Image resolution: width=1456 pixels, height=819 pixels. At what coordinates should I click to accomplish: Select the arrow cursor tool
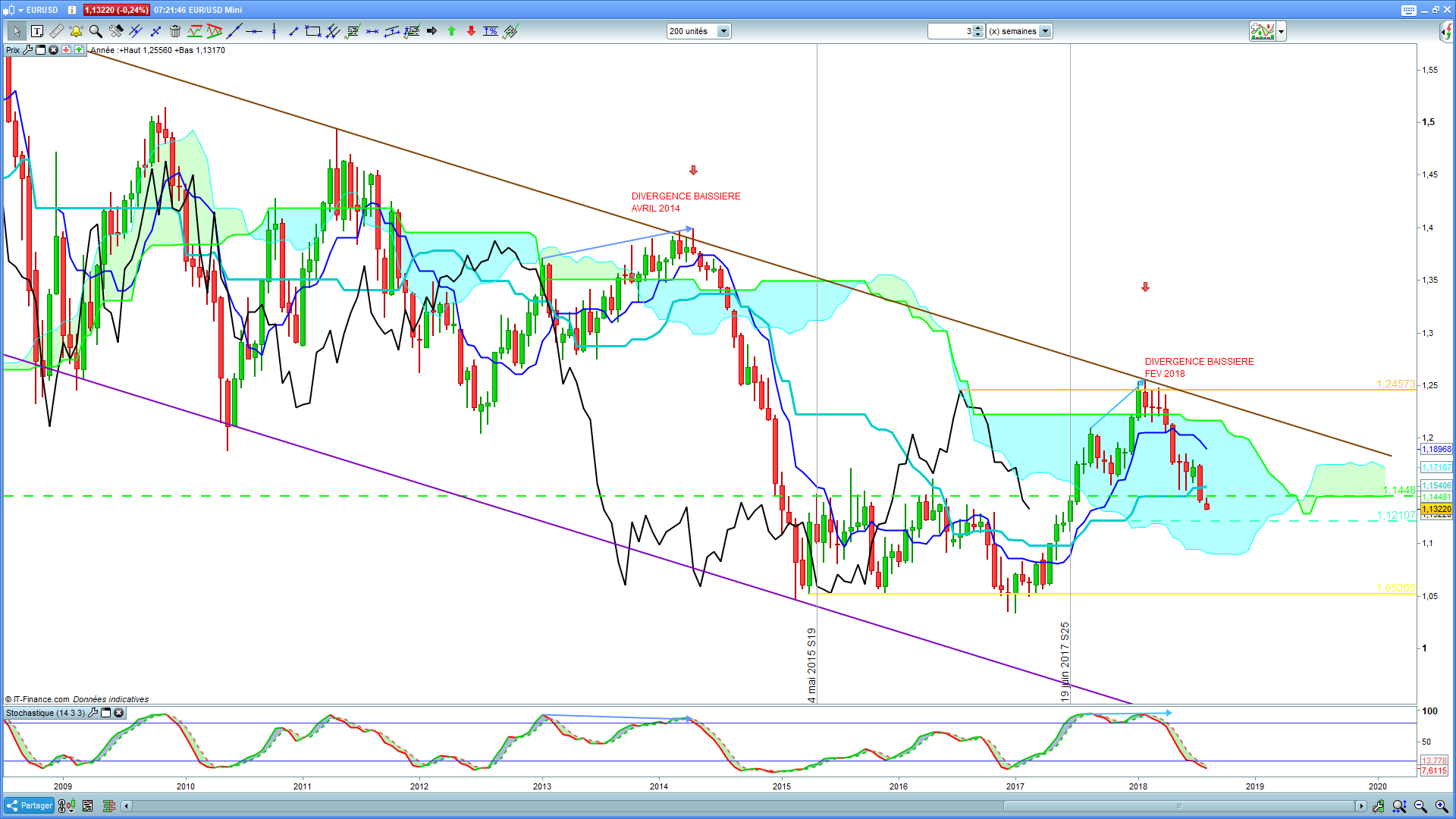tap(17, 31)
